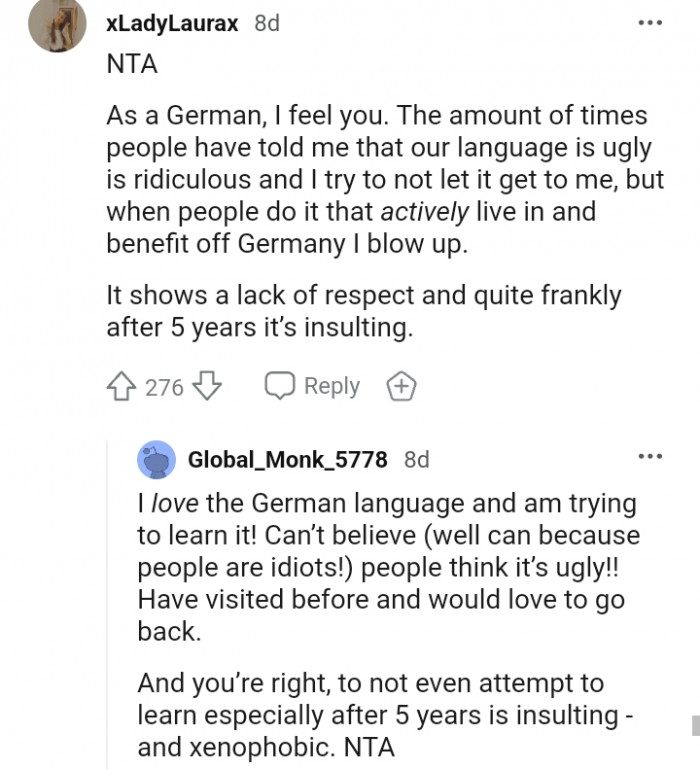Click the 8d timestamp beside Global_Monk_5778
Screen dimensions: 700x769
tap(416, 460)
